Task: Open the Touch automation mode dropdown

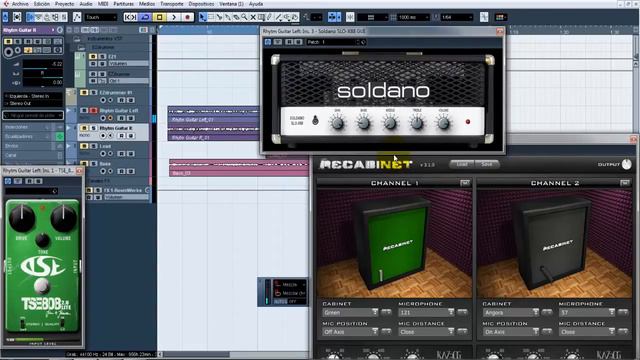Action: 101,17
